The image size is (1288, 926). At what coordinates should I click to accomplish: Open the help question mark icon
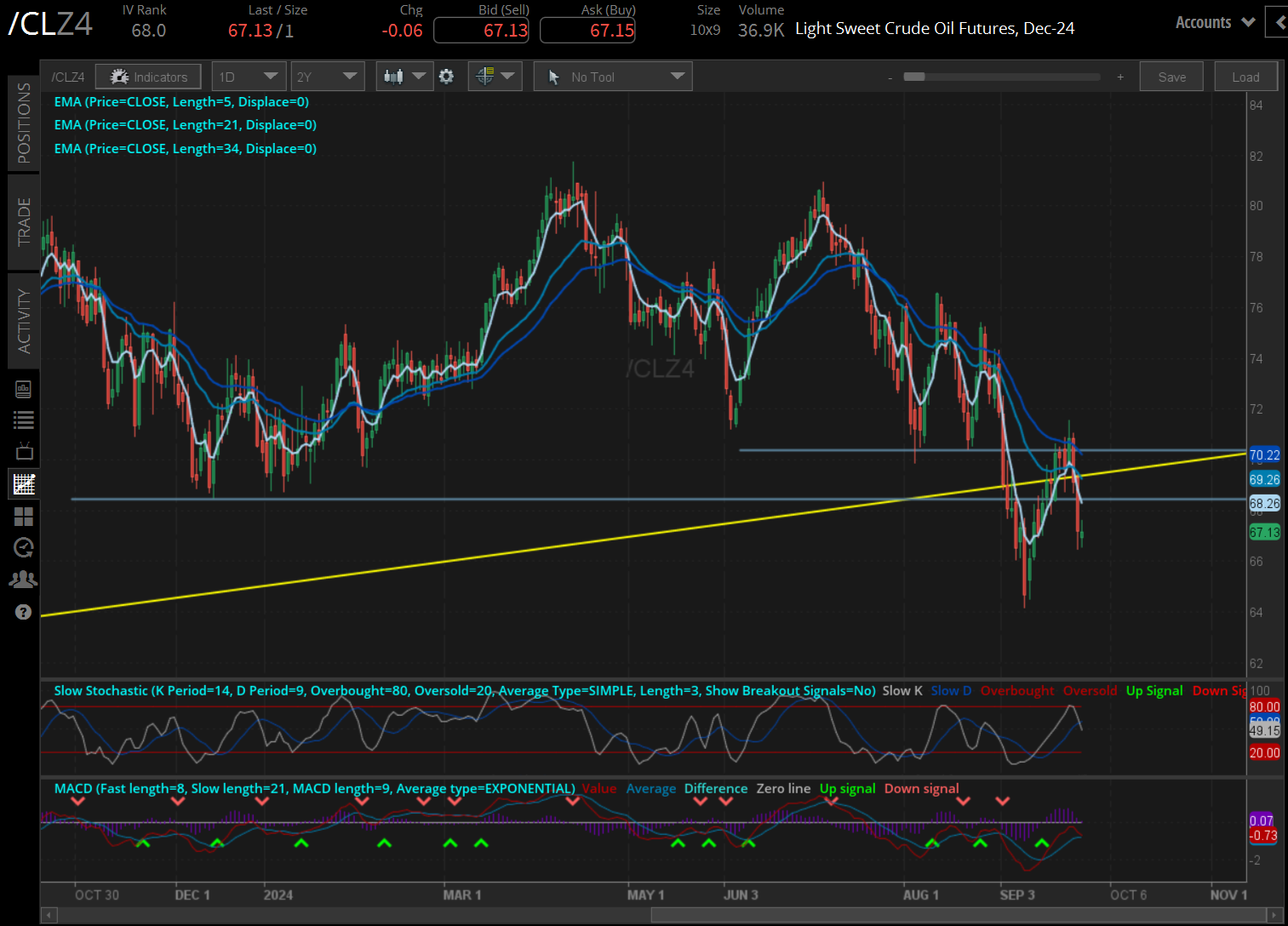click(x=23, y=611)
